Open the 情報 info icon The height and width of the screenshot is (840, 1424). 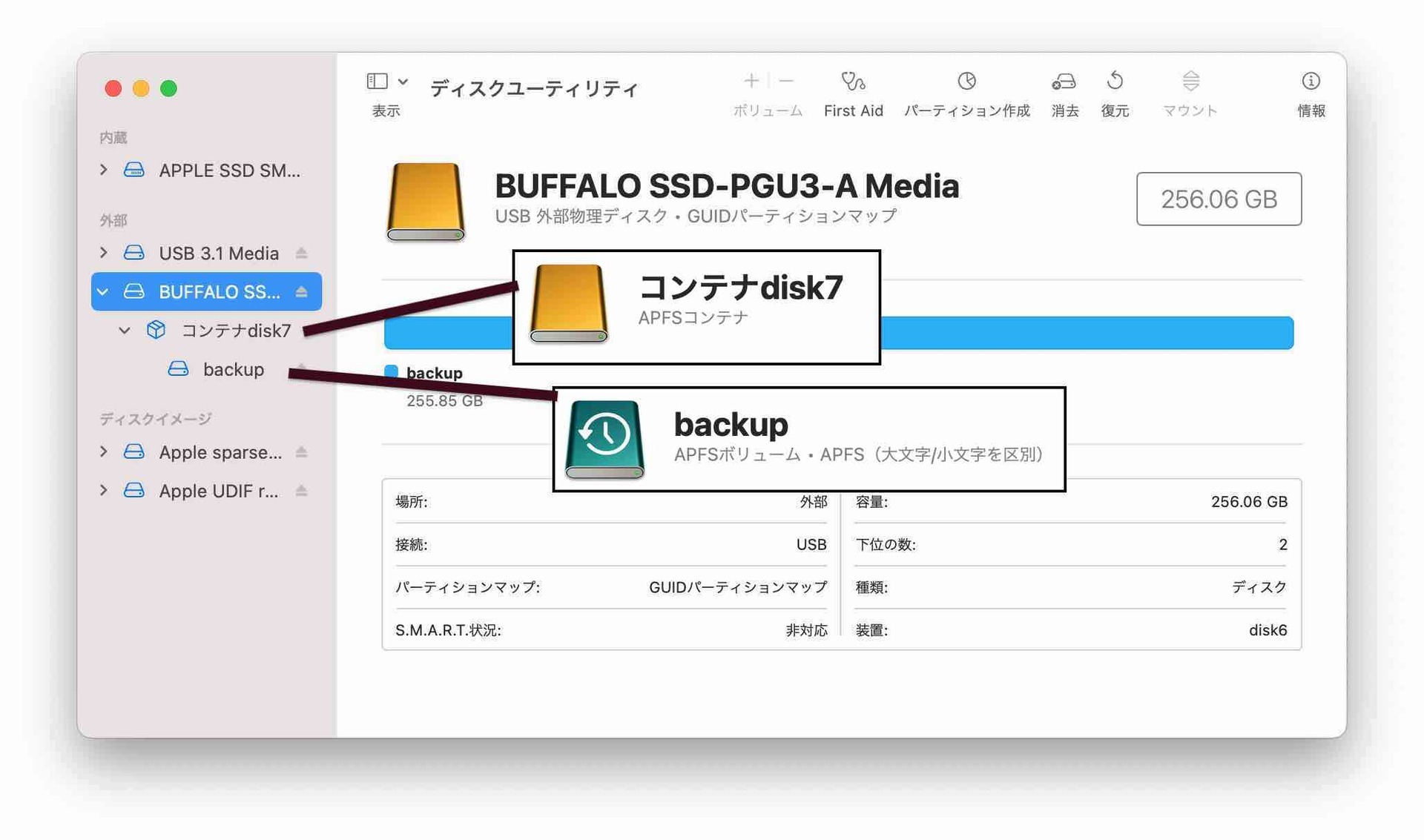tap(1311, 80)
